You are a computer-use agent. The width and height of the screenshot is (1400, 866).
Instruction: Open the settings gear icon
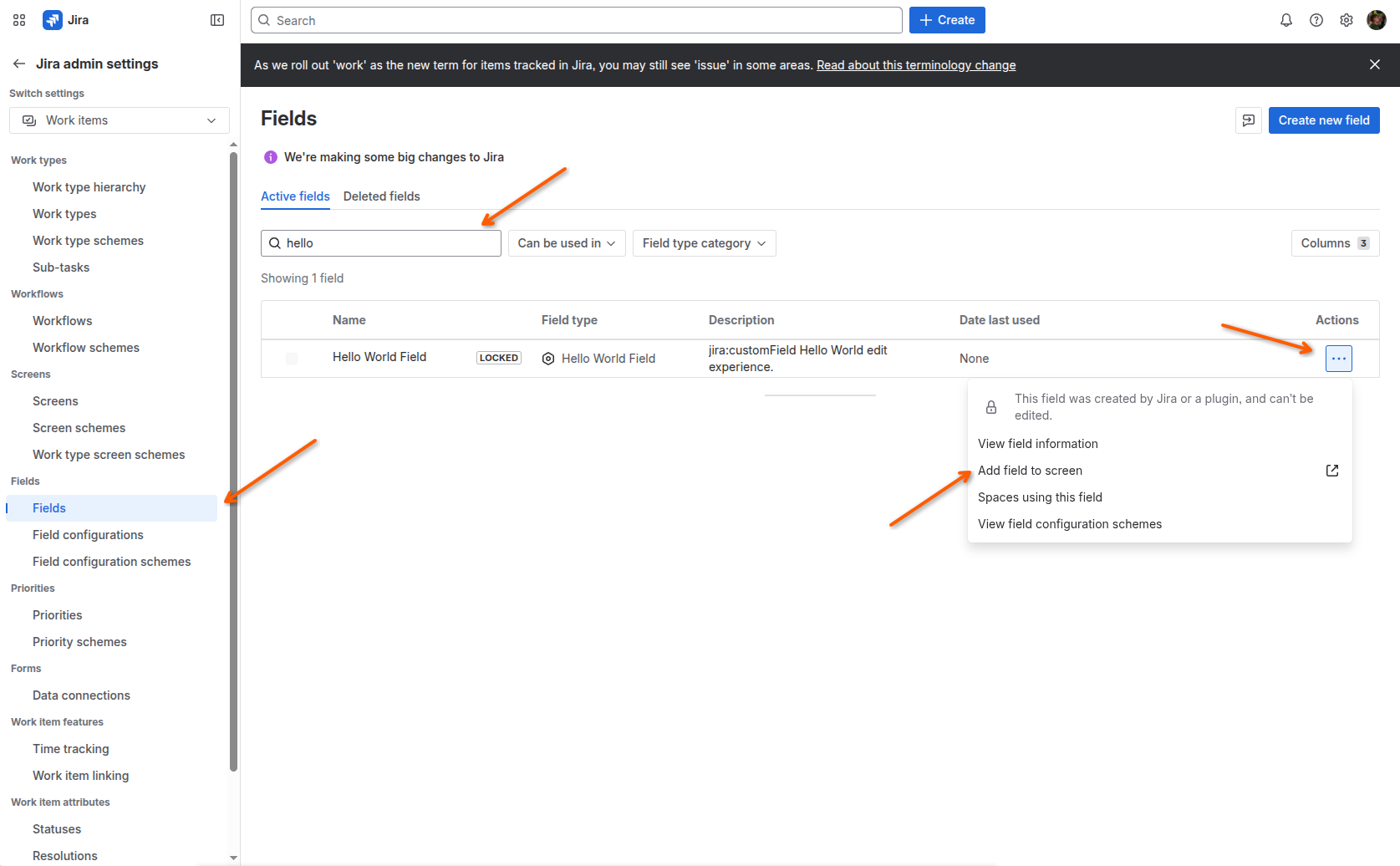point(1347,20)
